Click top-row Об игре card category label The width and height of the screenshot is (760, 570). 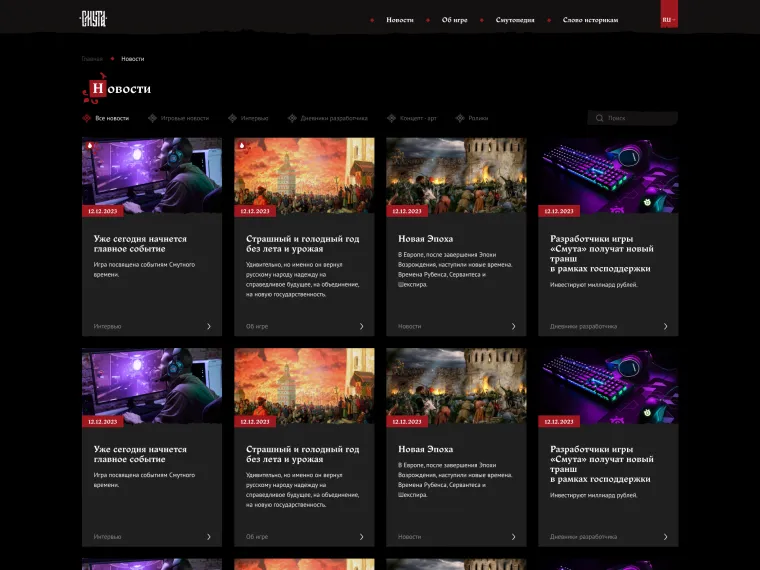pos(257,327)
